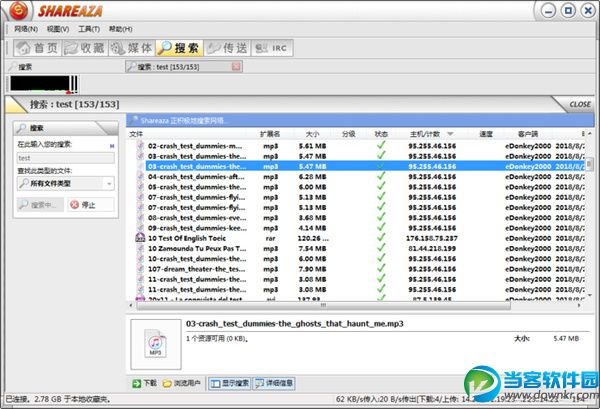The height and width of the screenshot is (409, 600).
Task: Click the Shareaza logo icon
Action: click(19, 10)
